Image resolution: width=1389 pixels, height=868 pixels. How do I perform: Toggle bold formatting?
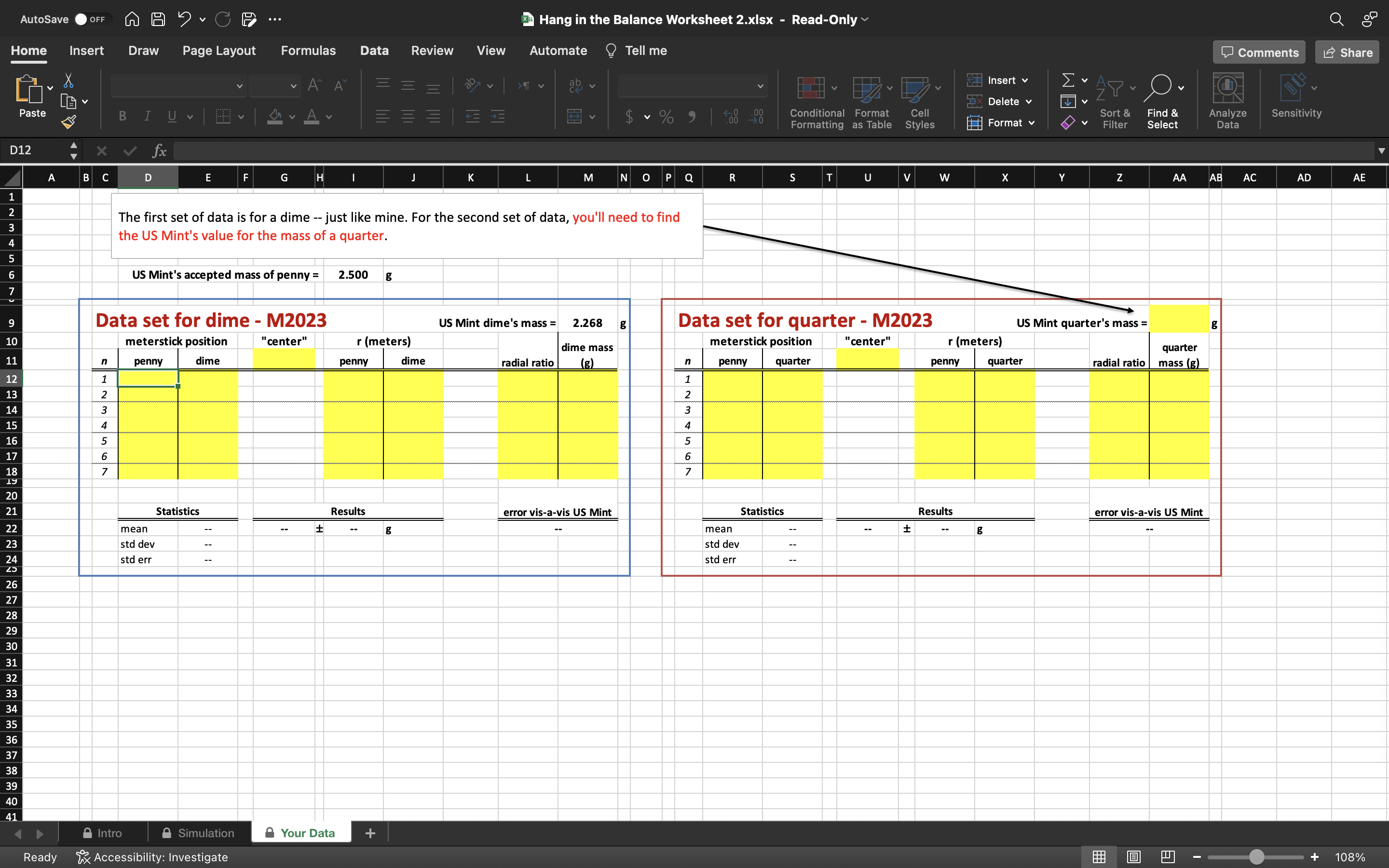tap(122, 117)
